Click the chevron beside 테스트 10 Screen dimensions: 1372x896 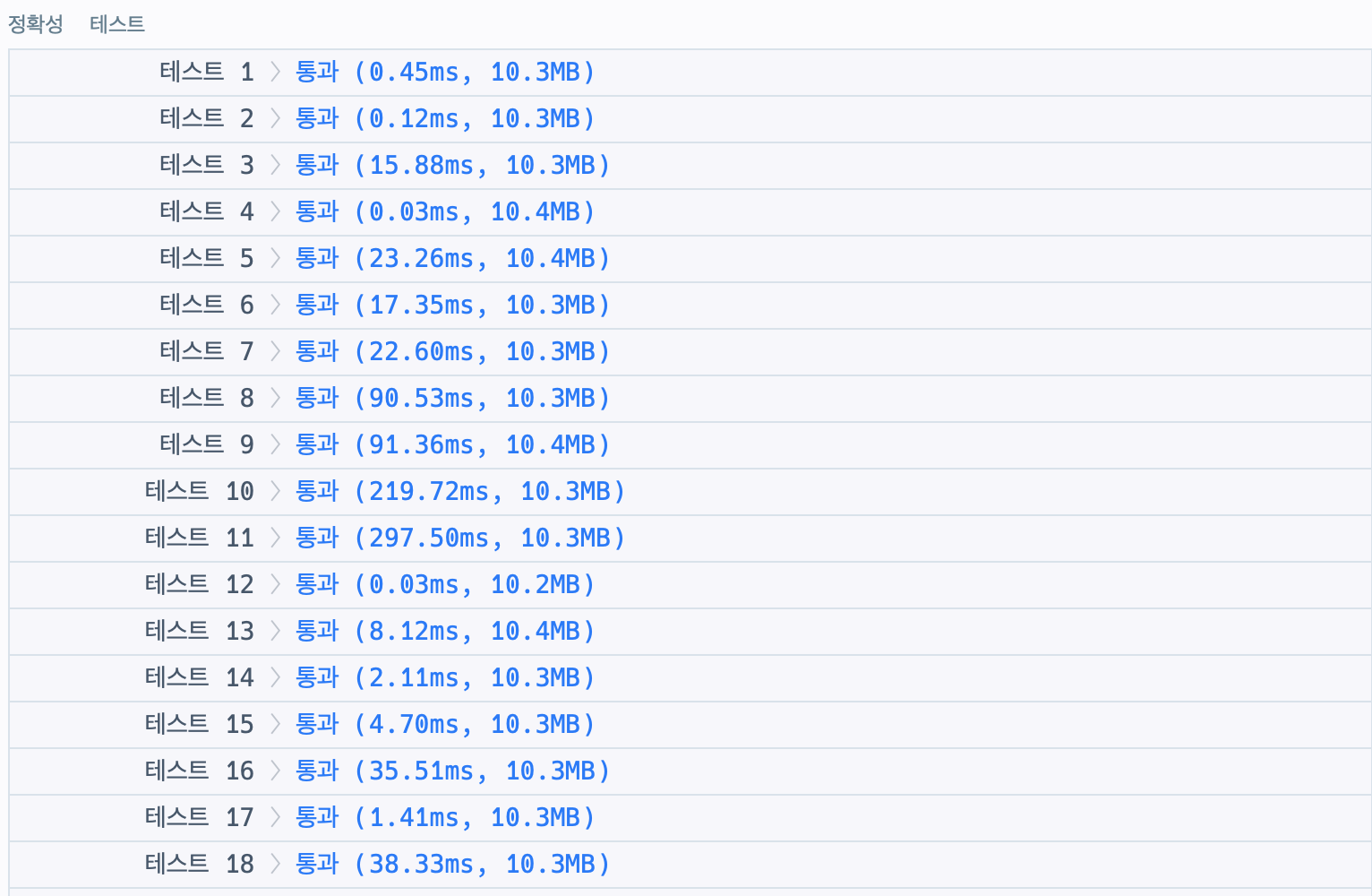pyautogui.click(x=276, y=491)
